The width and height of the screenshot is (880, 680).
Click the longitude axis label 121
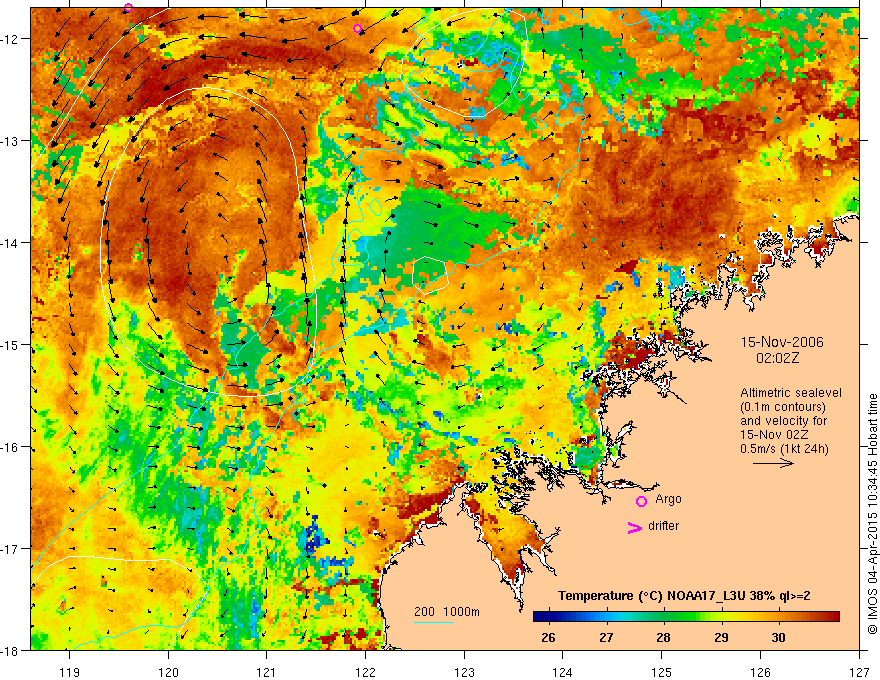coord(266,672)
